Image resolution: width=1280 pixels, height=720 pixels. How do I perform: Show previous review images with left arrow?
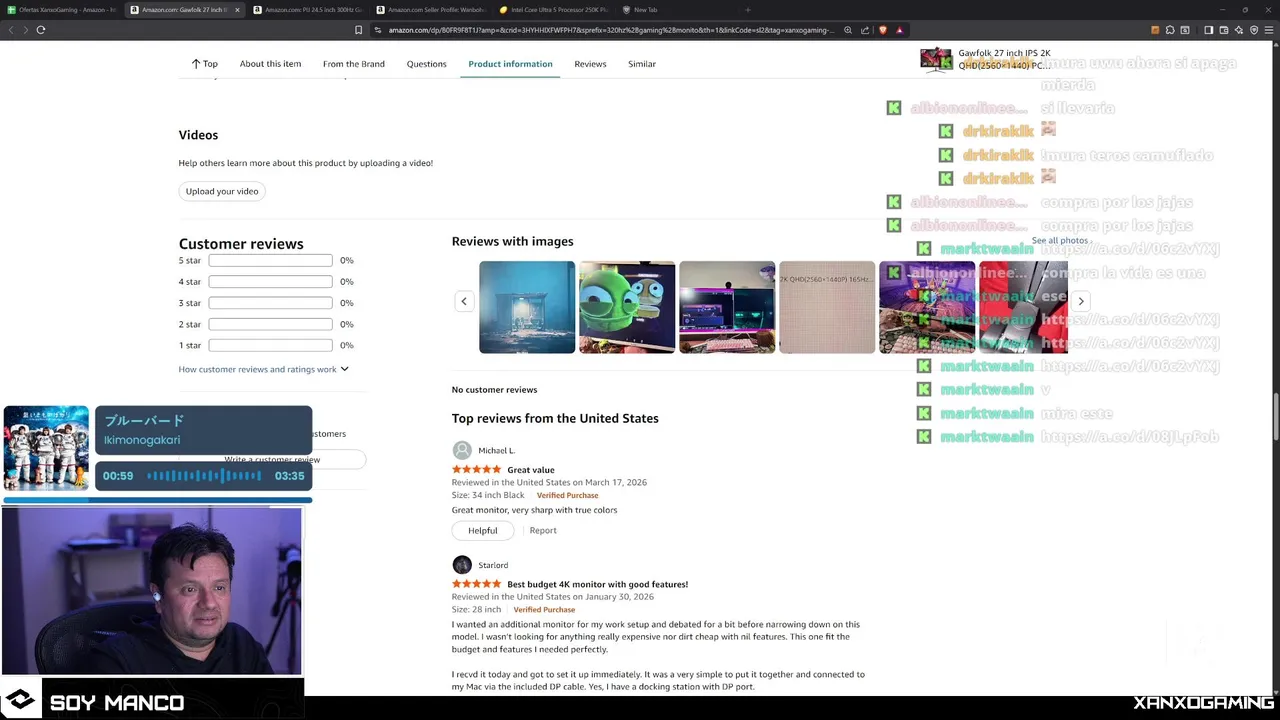[x=464, y=301]
